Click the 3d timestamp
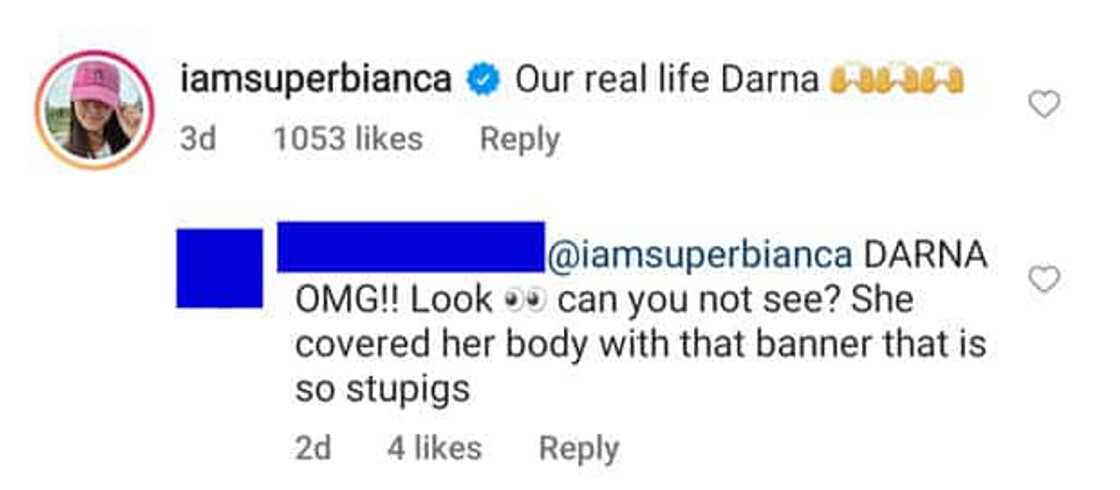1120x490 pixels. click(x=198, y=139)
